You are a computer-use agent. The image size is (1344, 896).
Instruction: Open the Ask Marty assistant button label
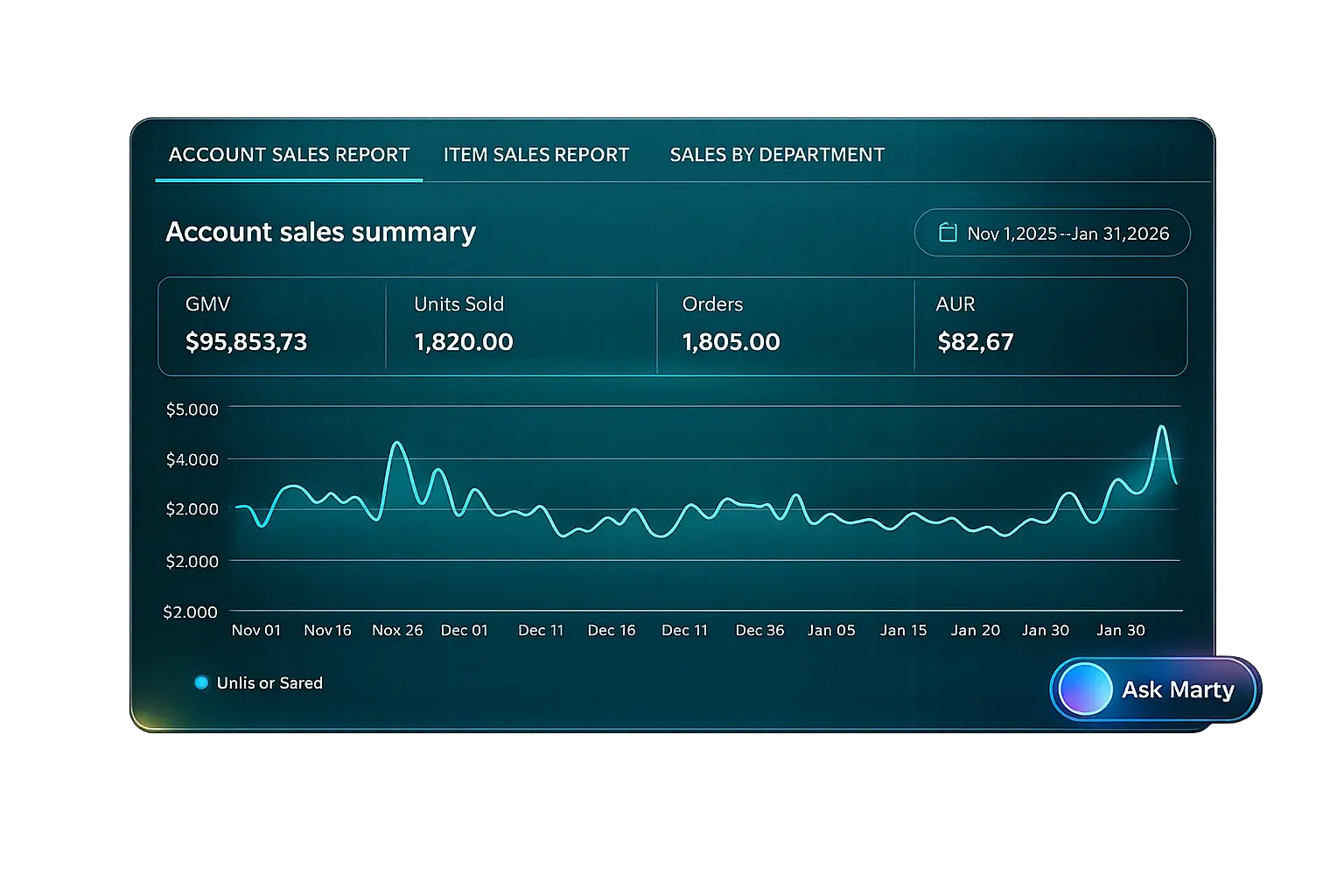coord(1178,689)
